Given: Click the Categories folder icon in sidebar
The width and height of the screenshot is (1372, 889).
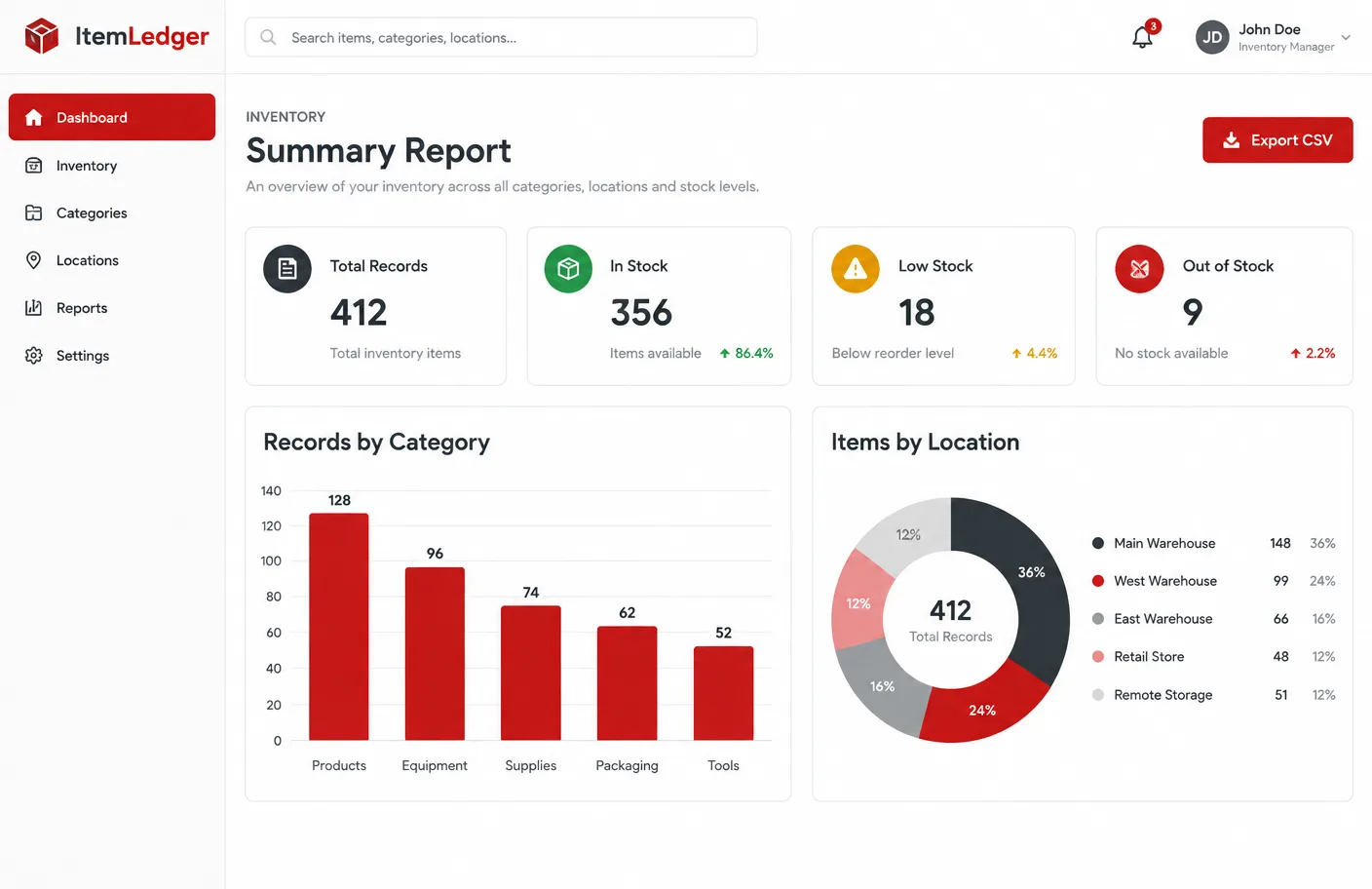Looking at the screenshot, I should [x=34, y=213].
